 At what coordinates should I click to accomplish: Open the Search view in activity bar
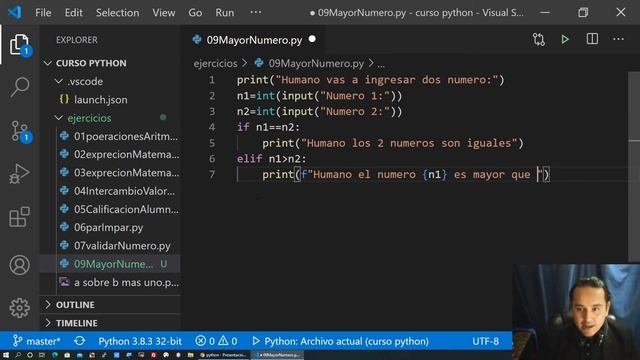(x=19, y=87)
